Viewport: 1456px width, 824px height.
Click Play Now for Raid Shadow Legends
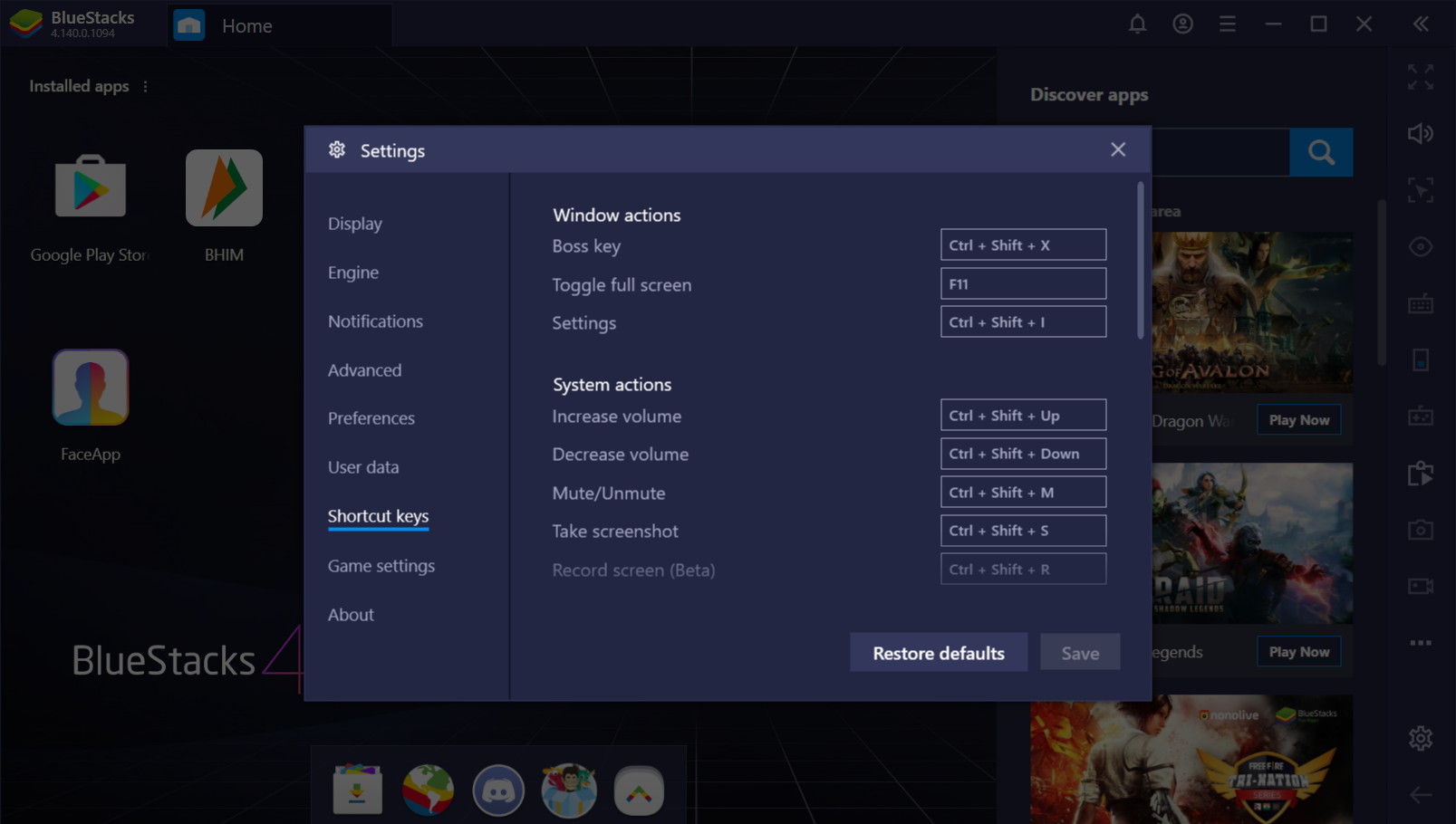[1298, 652]
